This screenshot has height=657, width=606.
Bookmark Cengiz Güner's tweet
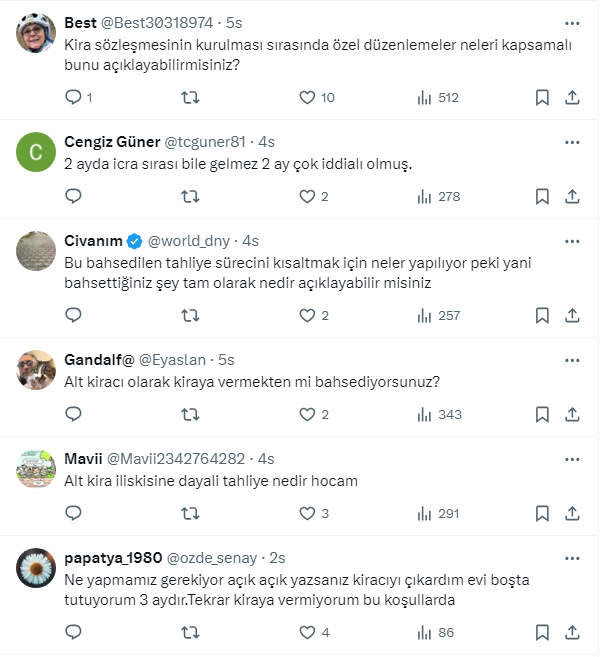pyautogui.click(x=541, y=197)
